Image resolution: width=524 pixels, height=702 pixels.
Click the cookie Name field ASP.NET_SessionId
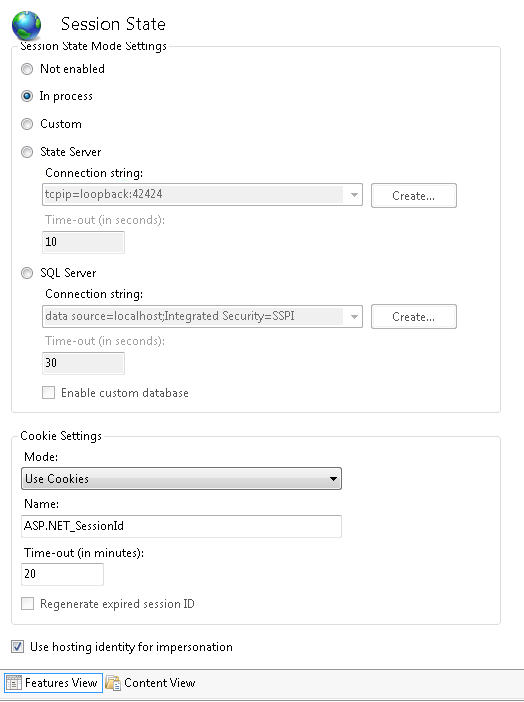pos(181,526)
